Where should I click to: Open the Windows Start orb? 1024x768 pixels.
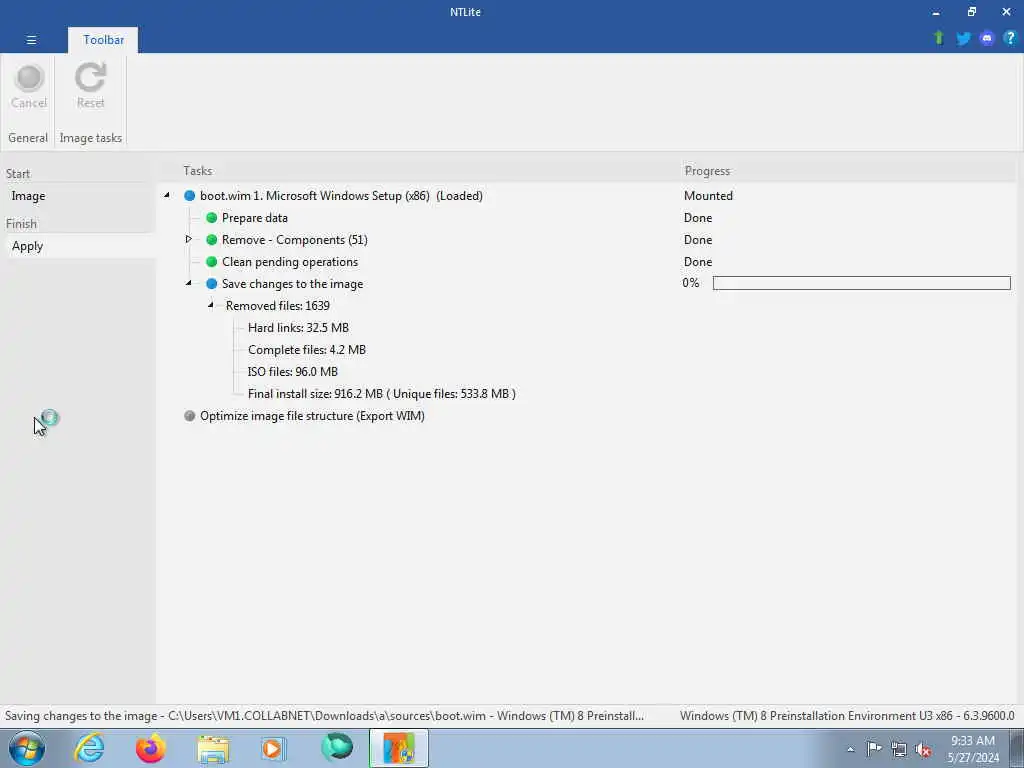tap(27, 748)
